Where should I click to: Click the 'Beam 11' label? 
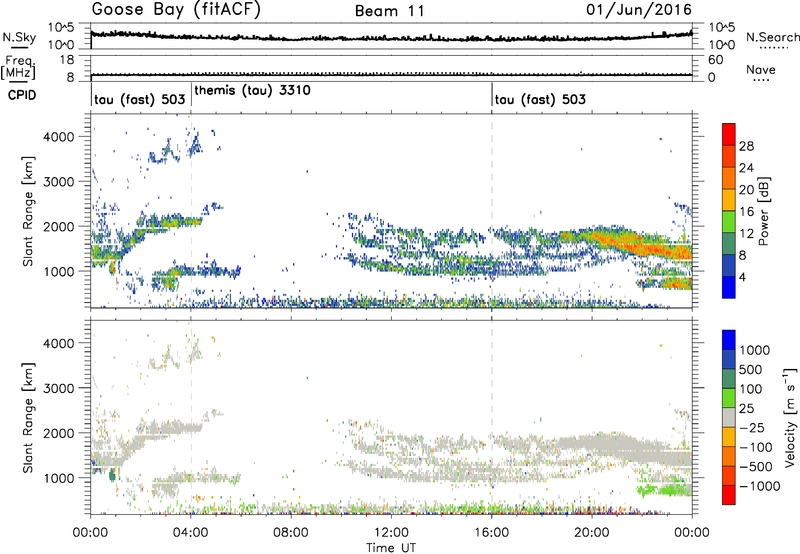click(x=390, y=11)
